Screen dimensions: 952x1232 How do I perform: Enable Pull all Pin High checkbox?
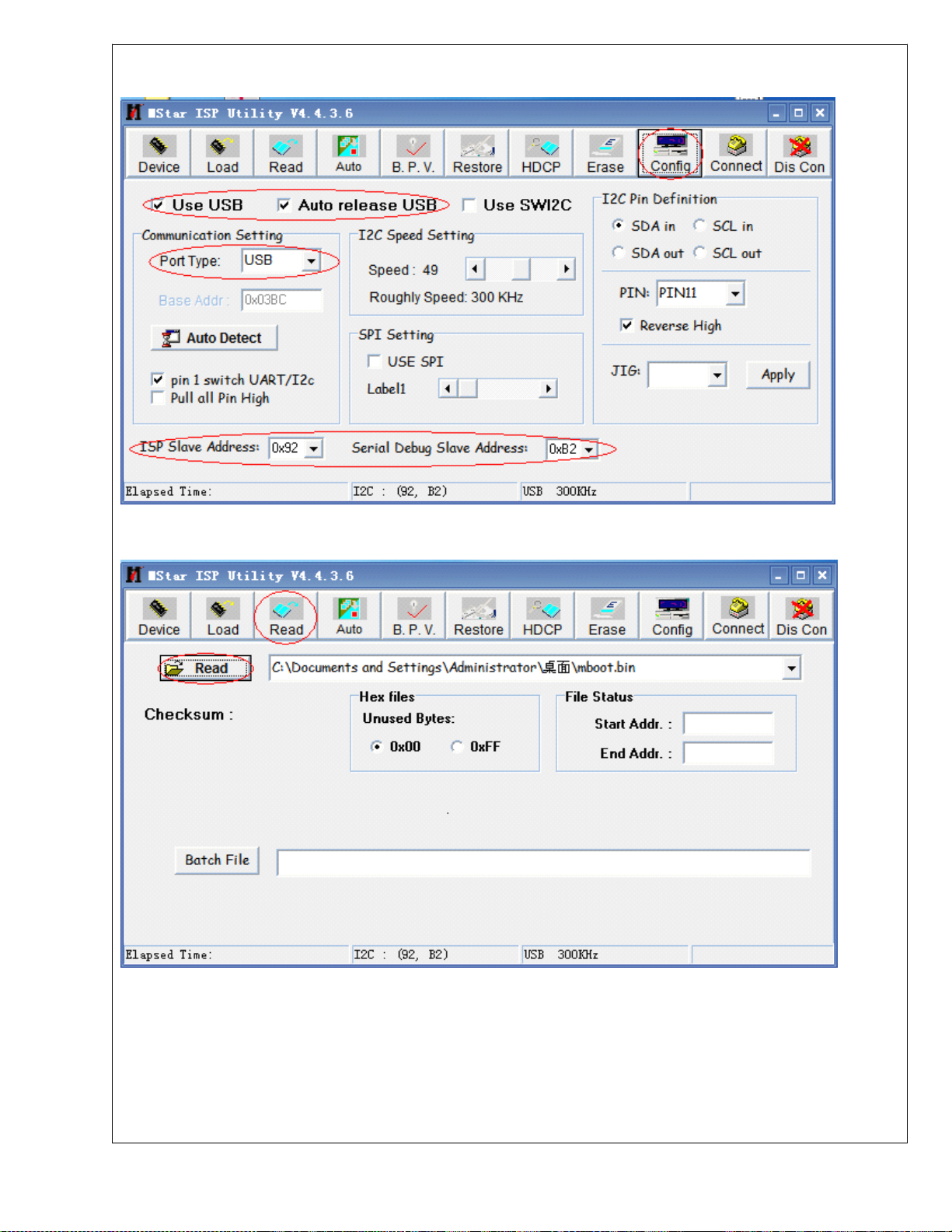(x=157, y=398)
